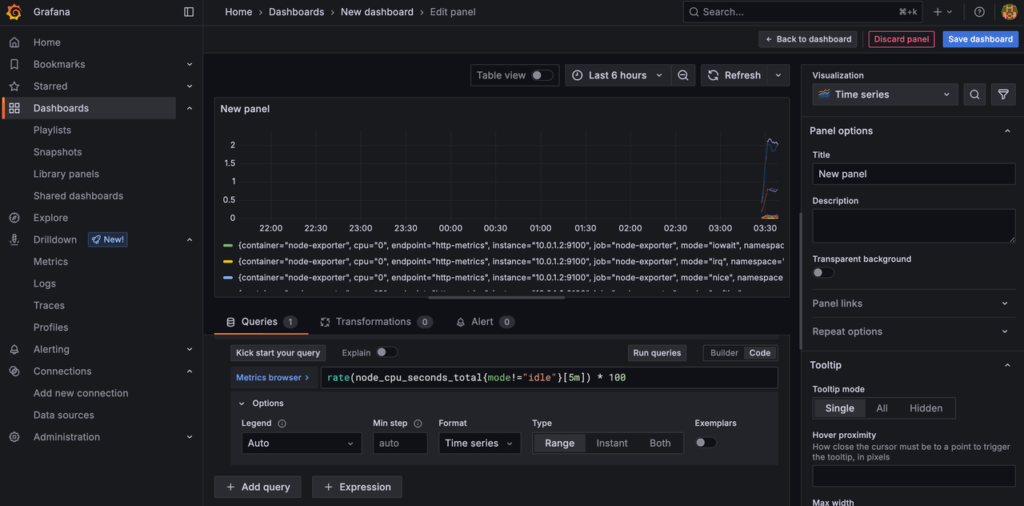Image resolution: width=1024 pixels, height=506 pixels.
Task: Open the user profile avatar
Action: click(x=1009, y=12)
